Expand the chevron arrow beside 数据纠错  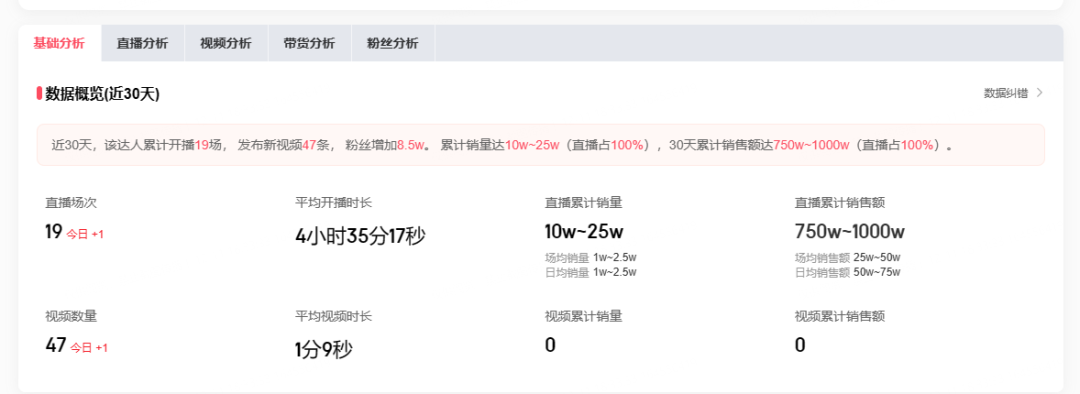pos(1039,93)
